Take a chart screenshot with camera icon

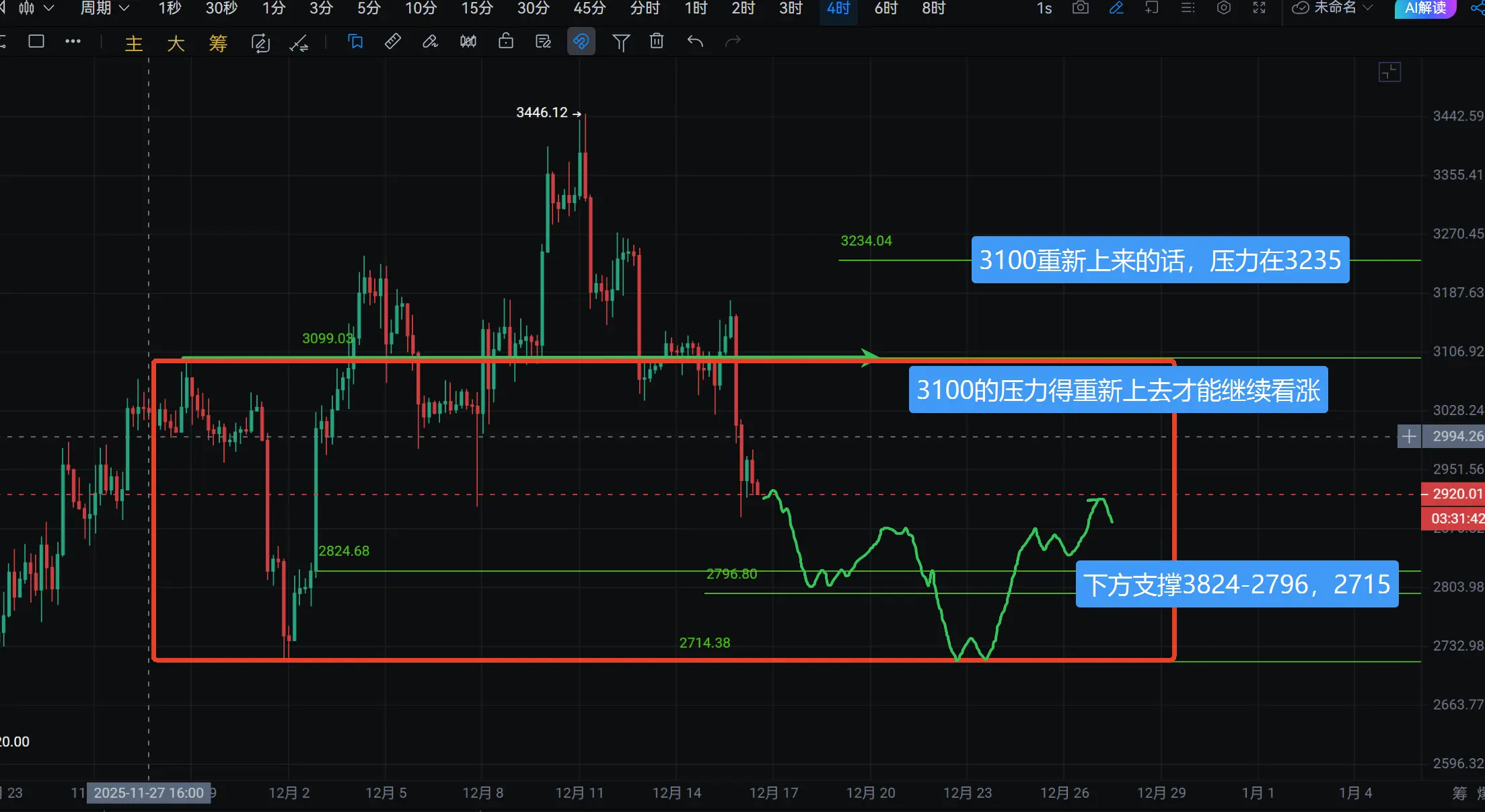coord(1080,8)
